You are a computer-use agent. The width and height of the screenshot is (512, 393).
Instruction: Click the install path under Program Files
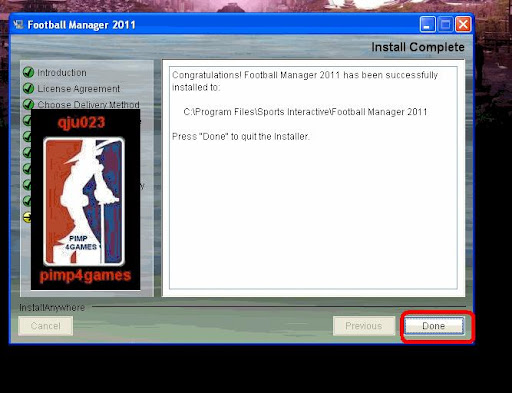point(305,112)
